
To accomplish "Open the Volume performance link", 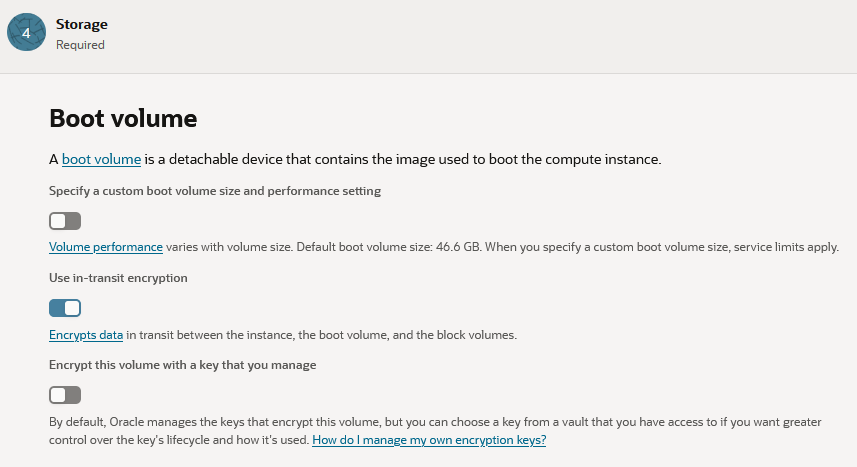I will tap(106, 247).
